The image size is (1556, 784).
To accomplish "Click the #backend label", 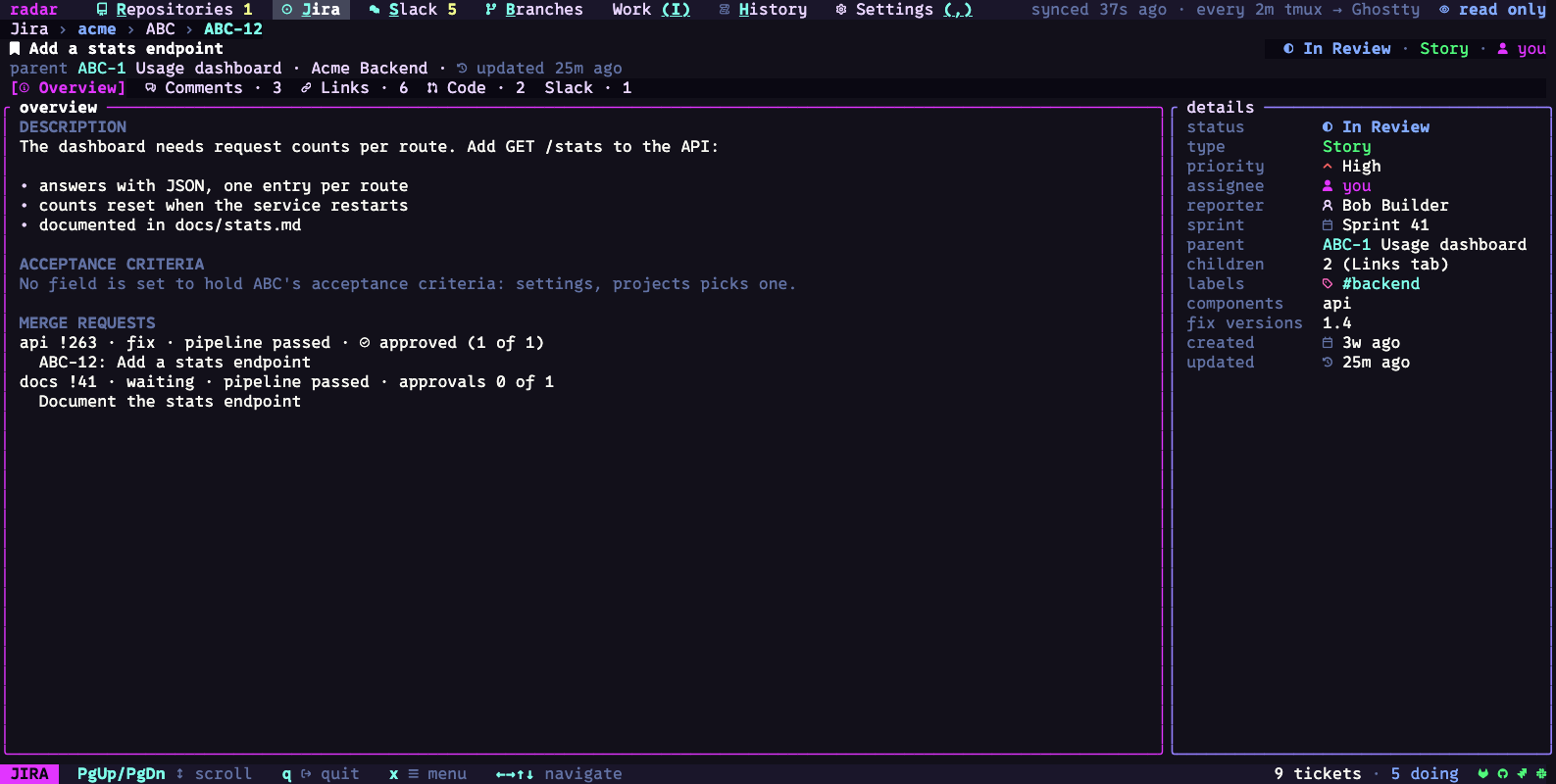I will tap(1380, 283).
